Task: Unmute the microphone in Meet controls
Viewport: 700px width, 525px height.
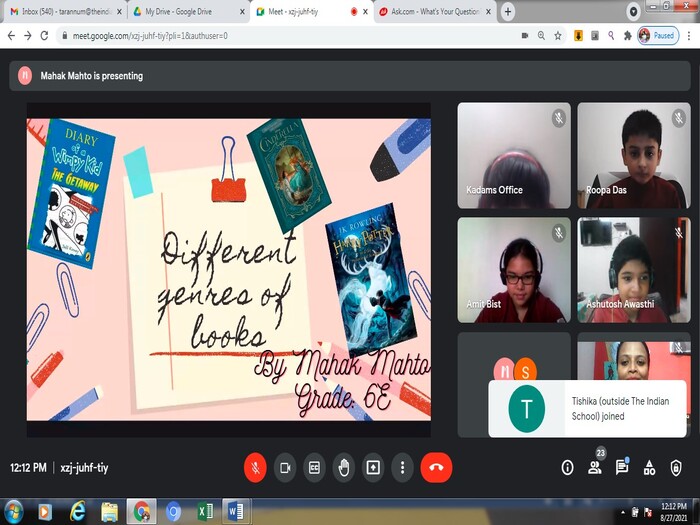Action: 255,468
